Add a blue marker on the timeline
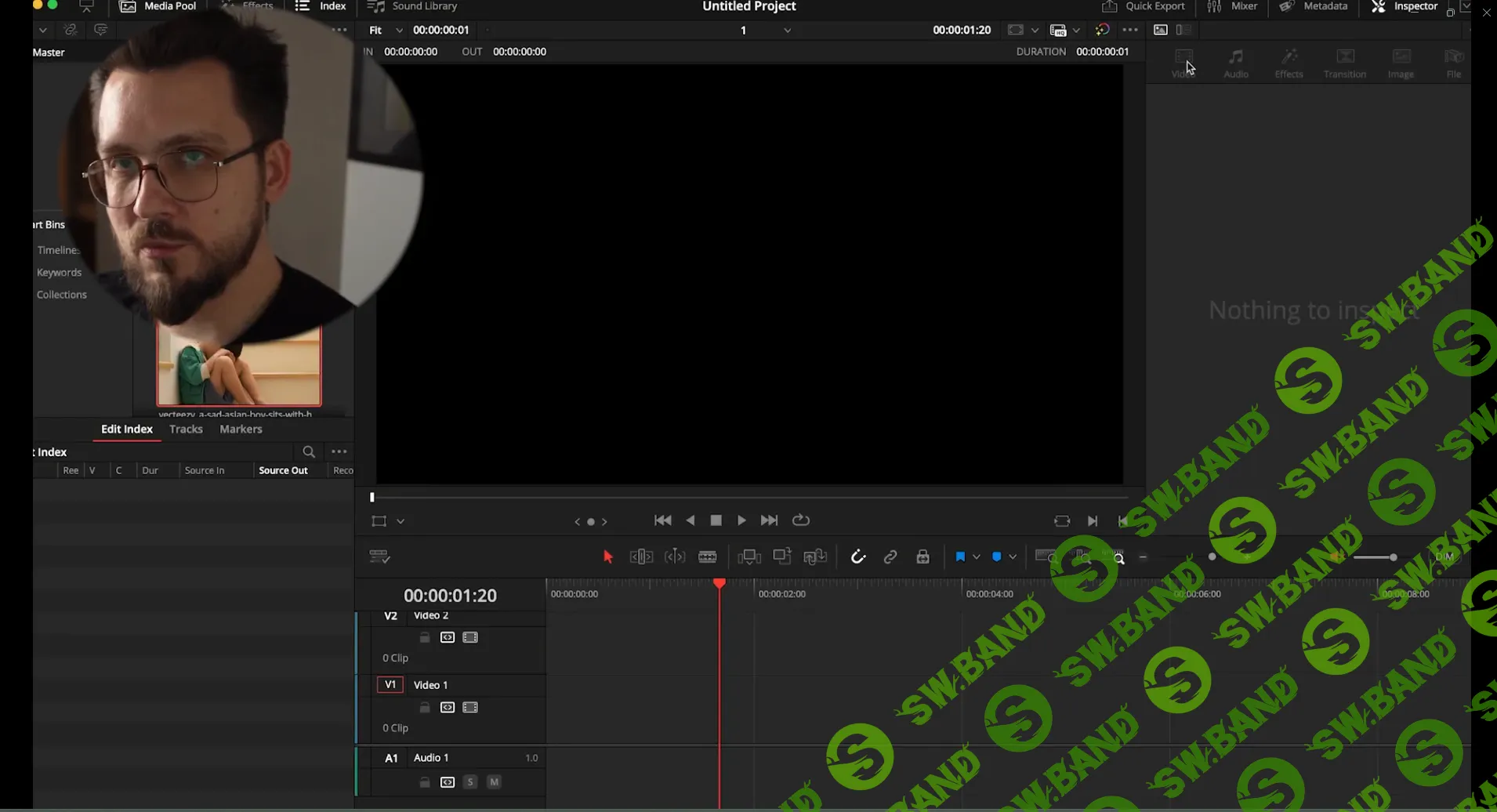1497x812 pixels. (x=996, y=556)
